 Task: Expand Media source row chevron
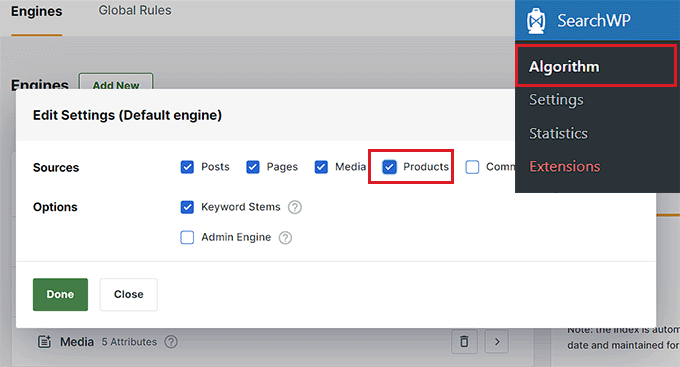click(x=497, y=342)
